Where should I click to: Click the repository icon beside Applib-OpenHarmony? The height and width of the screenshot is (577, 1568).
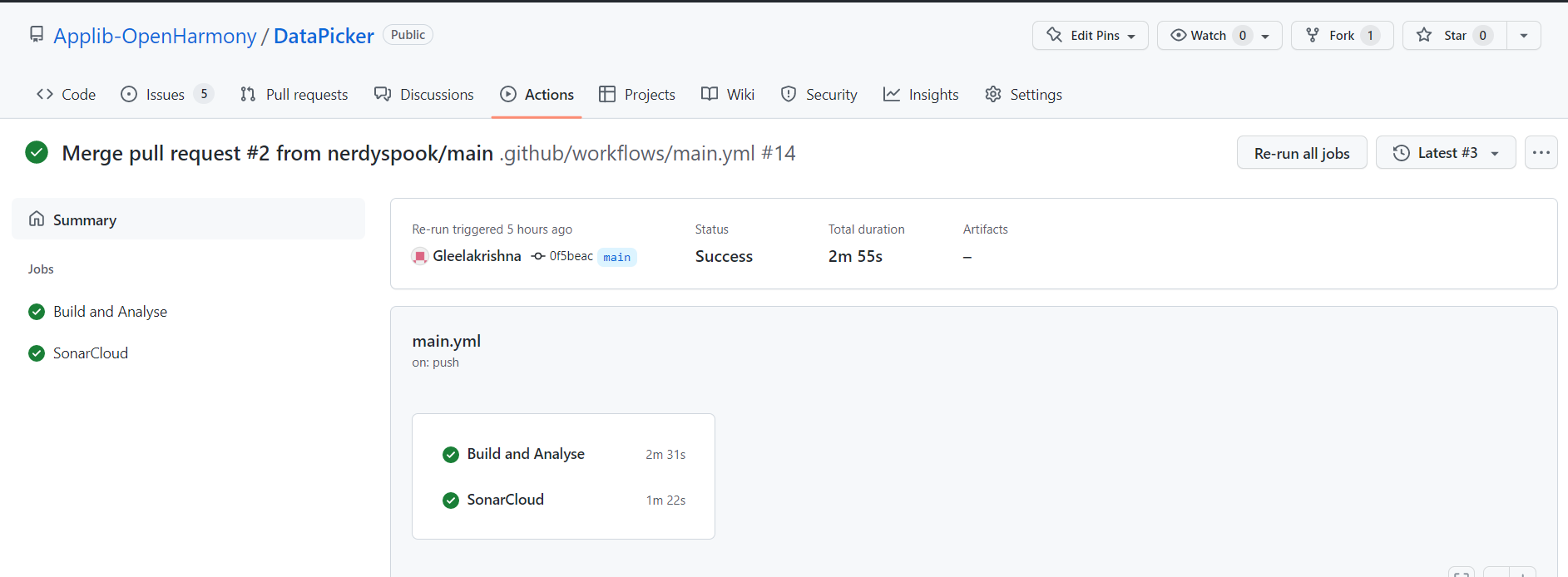(x=37, y=34)
